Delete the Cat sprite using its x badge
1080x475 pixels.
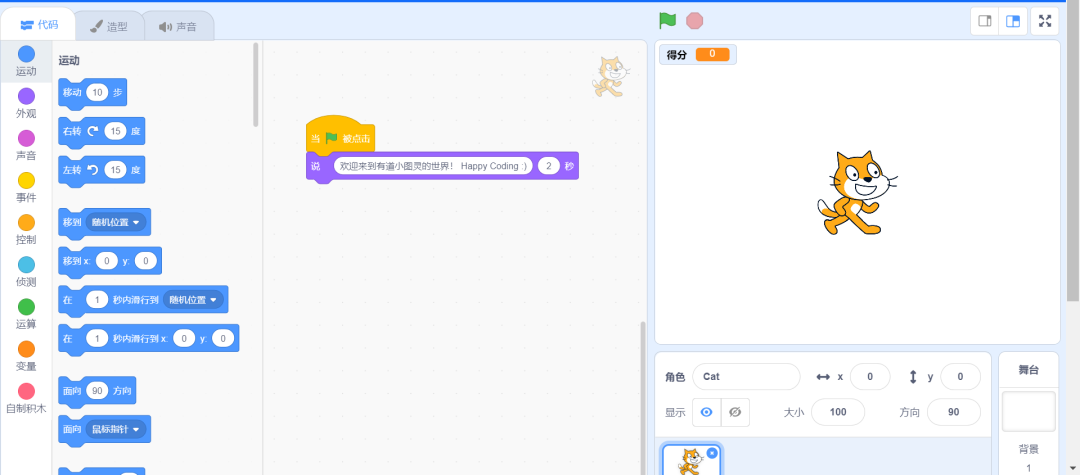712,453
